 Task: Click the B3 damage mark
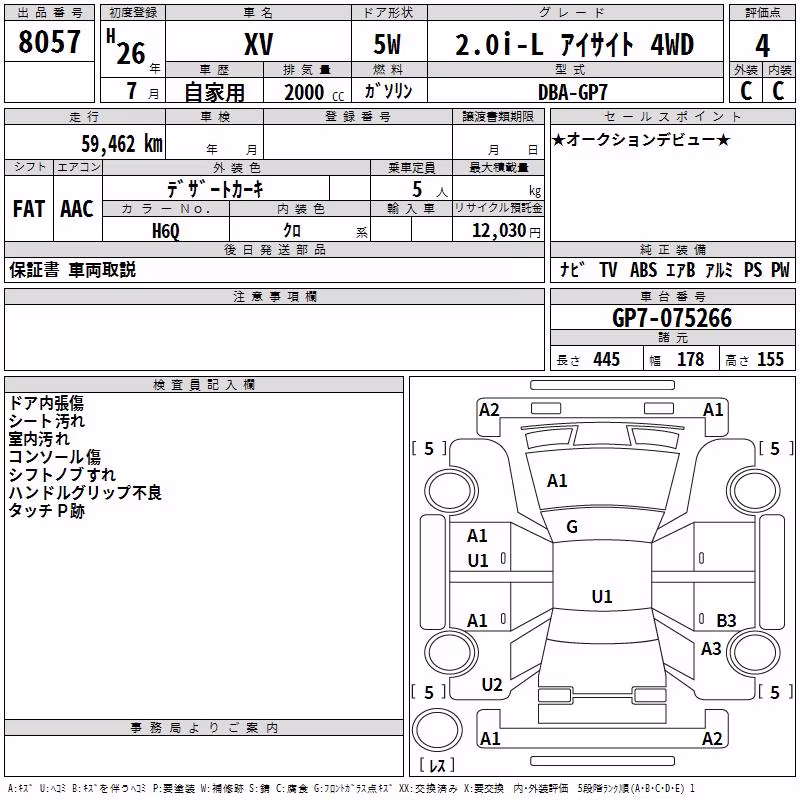click(726, 621)
